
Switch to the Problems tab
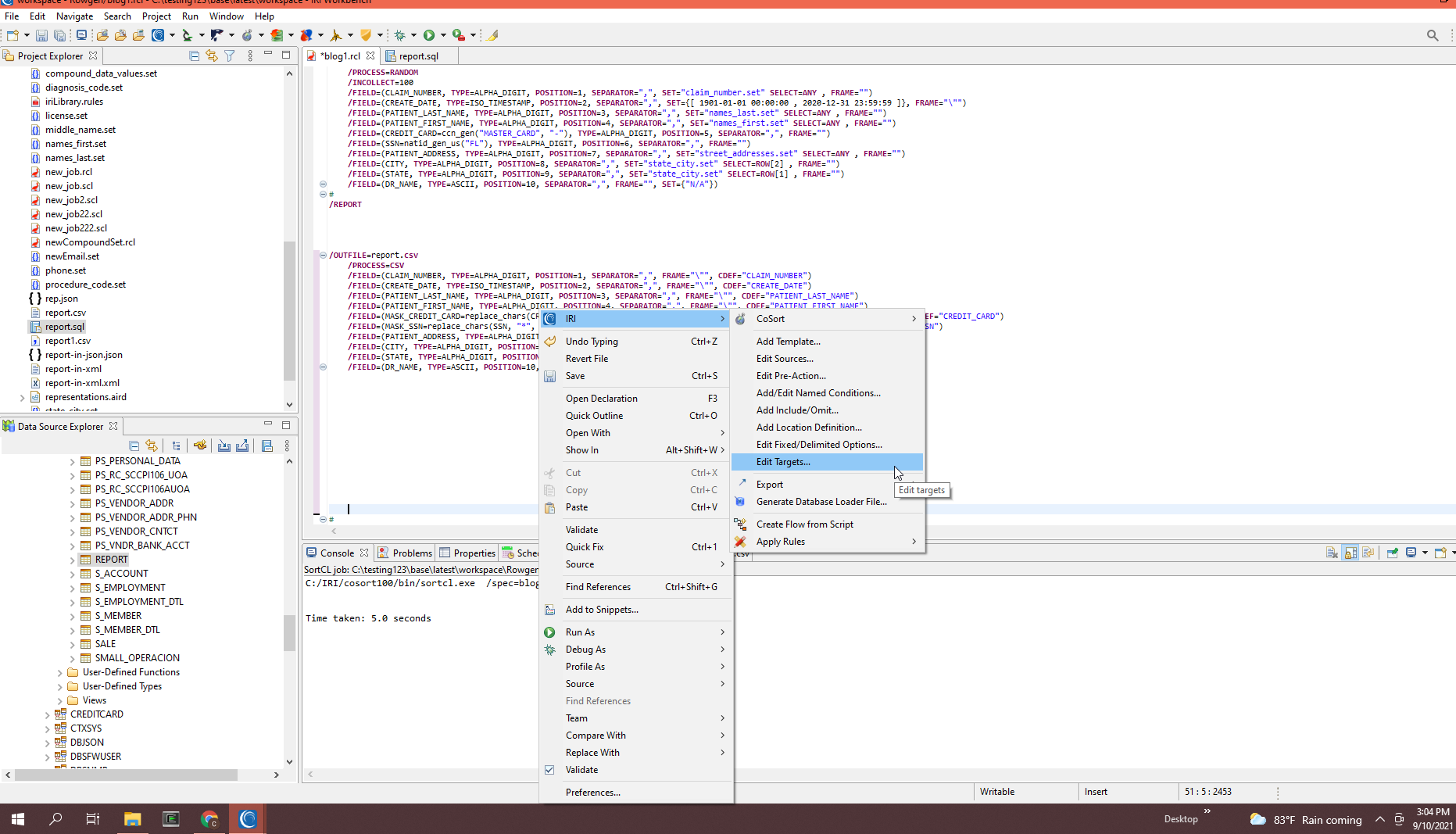point(405,553)
